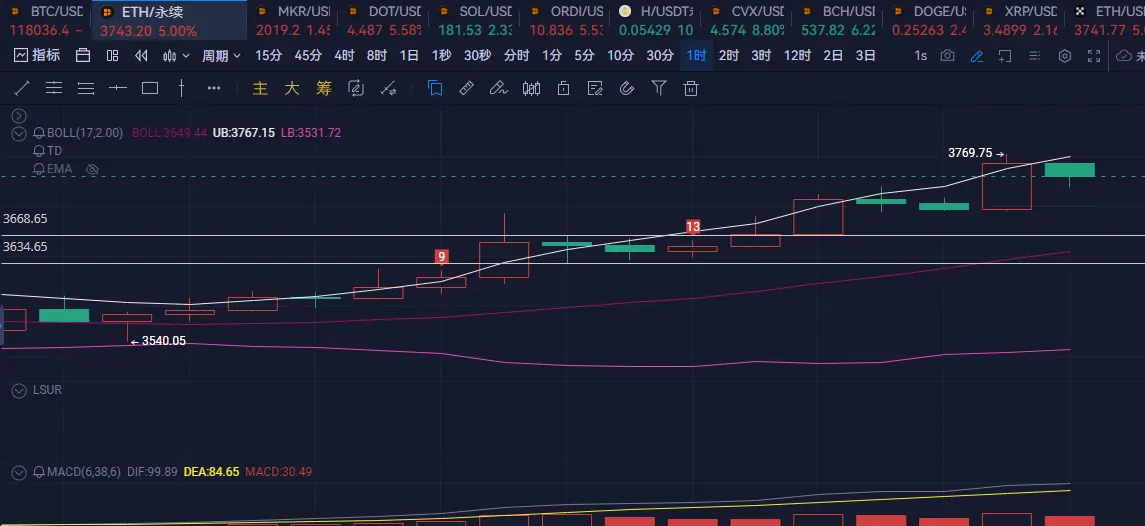Click the cloud sync icon
This screenshot has height=526, width=1145.
pos(1125,56)
